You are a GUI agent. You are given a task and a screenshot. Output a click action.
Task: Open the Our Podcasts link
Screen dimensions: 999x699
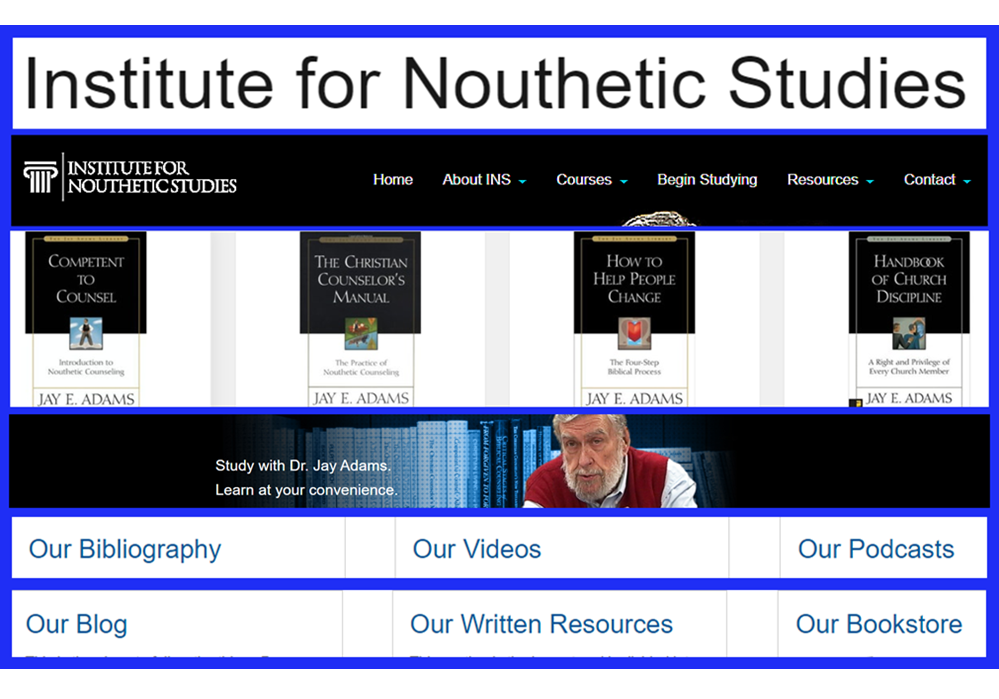(x=876, y=549)
